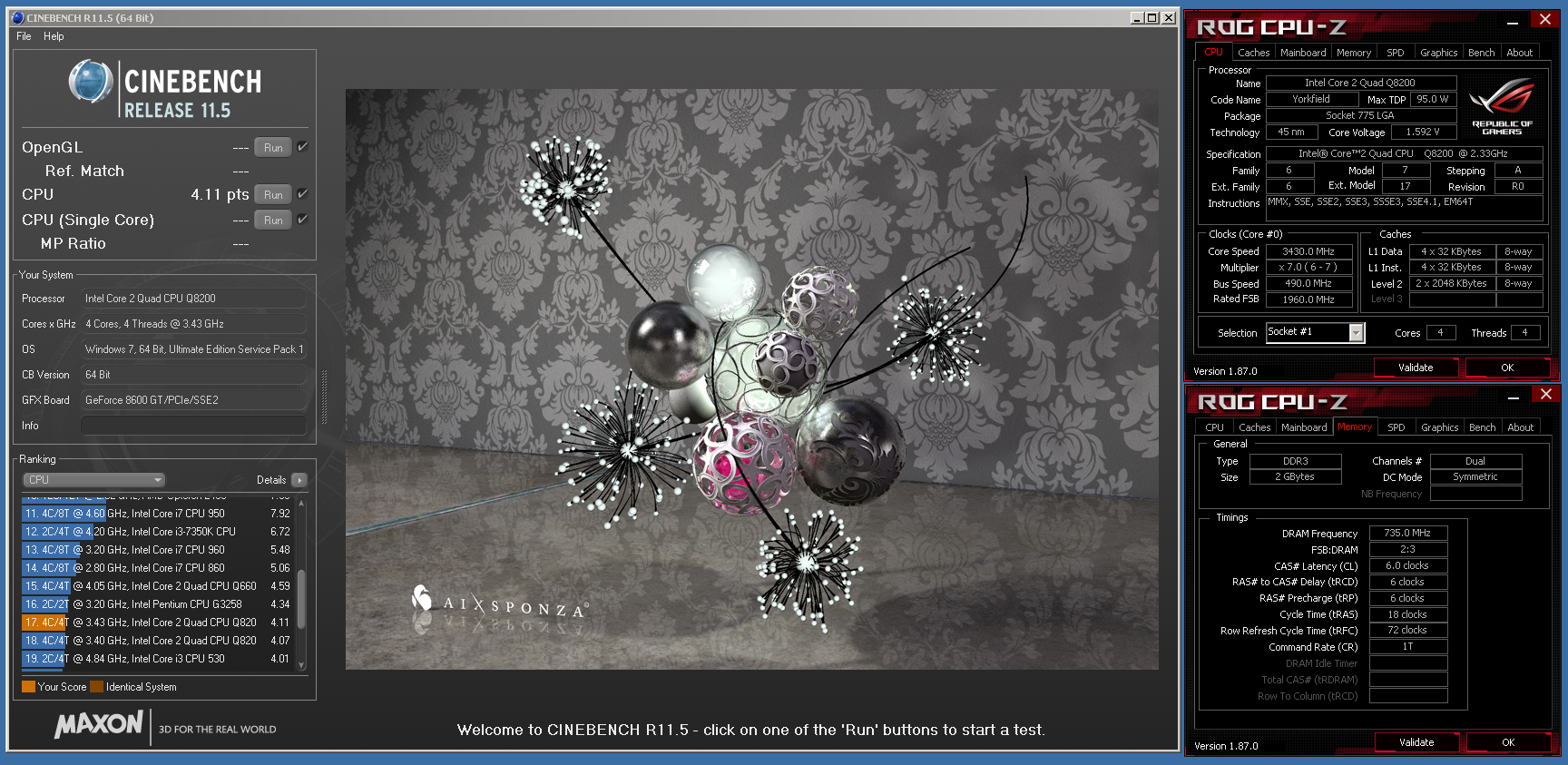Screen dimensions: 1568x765
Task: Open the File menu in Cinebench
Action: [x=24, y=36]
